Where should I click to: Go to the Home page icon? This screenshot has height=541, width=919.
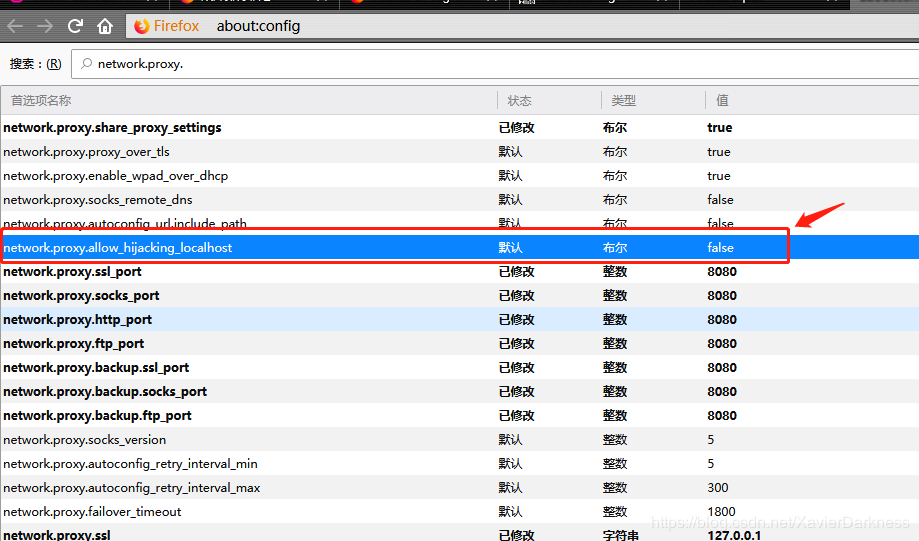105,26
